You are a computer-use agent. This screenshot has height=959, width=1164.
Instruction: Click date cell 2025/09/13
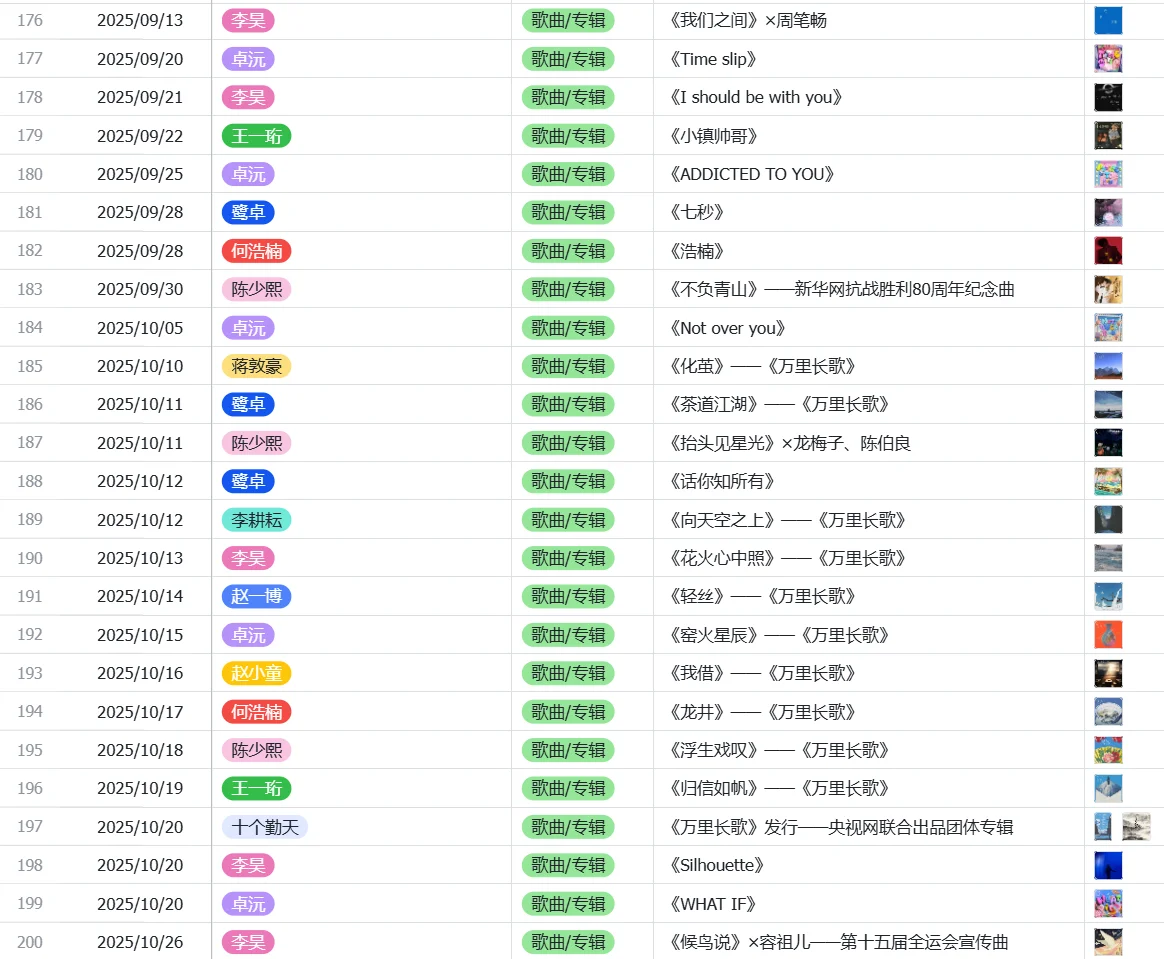coord(140,21)
